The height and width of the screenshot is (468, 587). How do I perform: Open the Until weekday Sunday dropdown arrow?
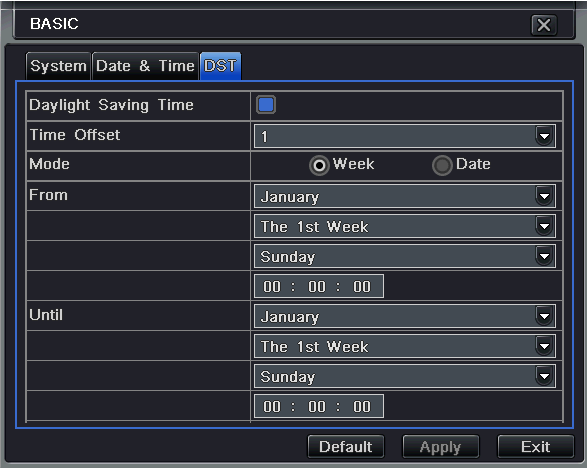pos(544,376)
